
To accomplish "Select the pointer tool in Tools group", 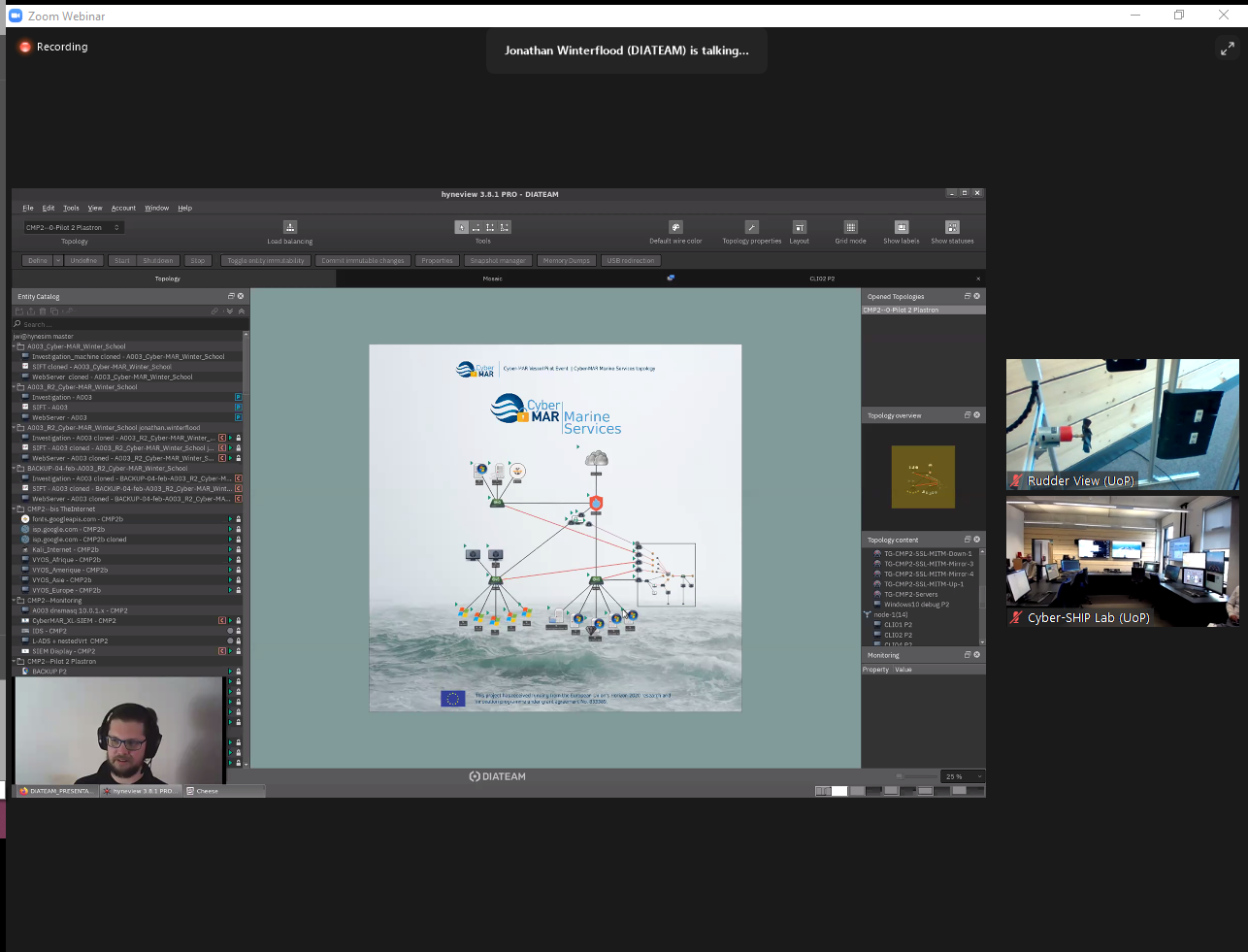I will (462, 227).
